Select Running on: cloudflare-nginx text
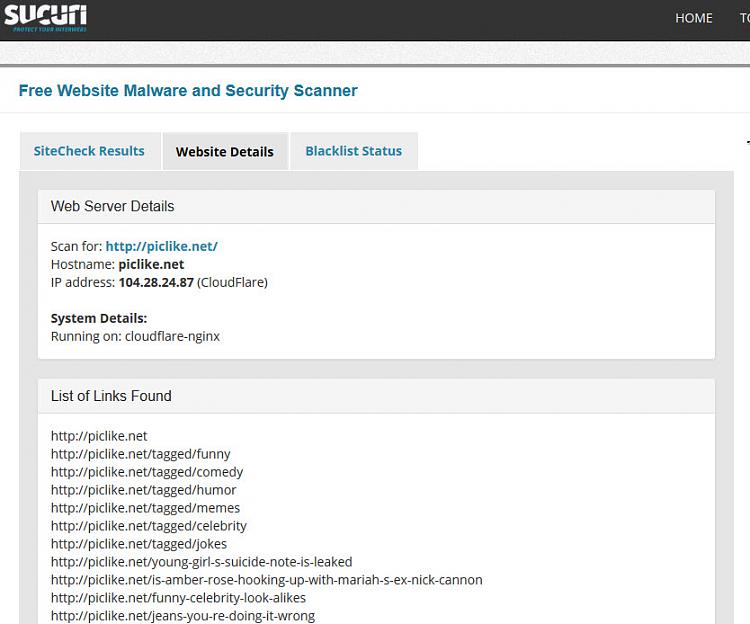The image size is (750, 624). [x=135, y=337]
